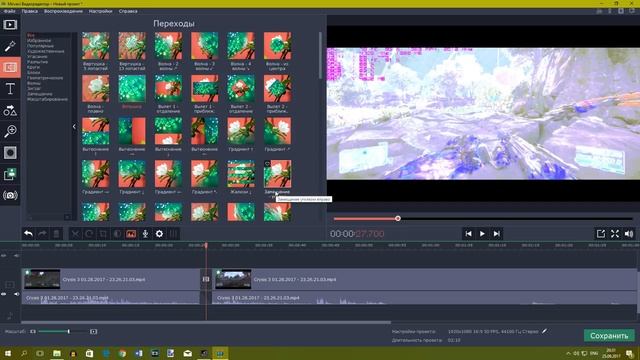Select the Геометрические transitions category
This screenshot has width=640, height=360.
coord(45,78)
